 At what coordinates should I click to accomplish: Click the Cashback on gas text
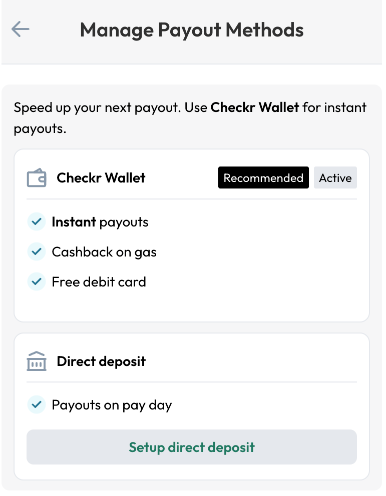(104, 252)
